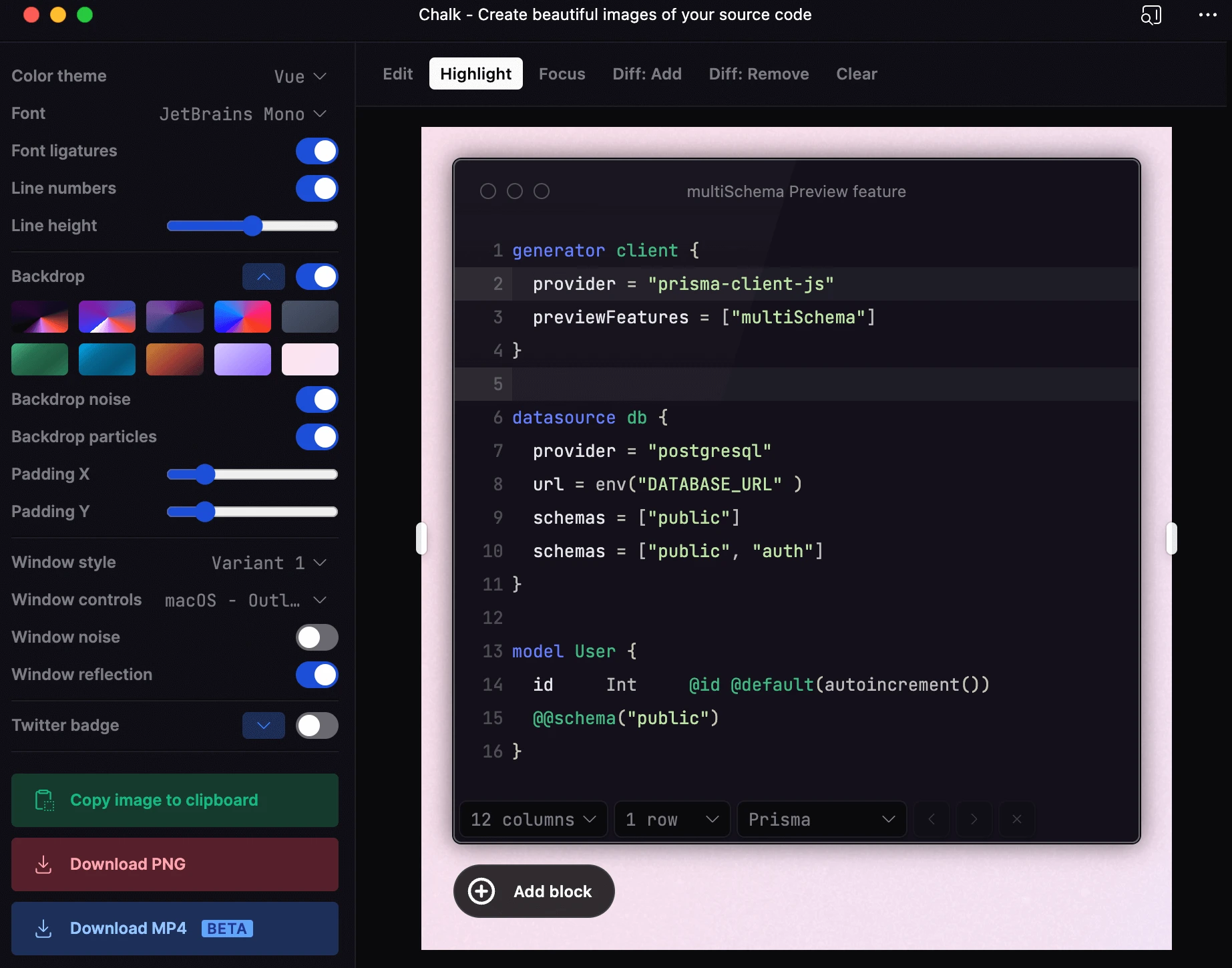Viewport: 1232px width, 968px height.
Task: Change the font from JetBrains Mono
Action: (242, 114)
